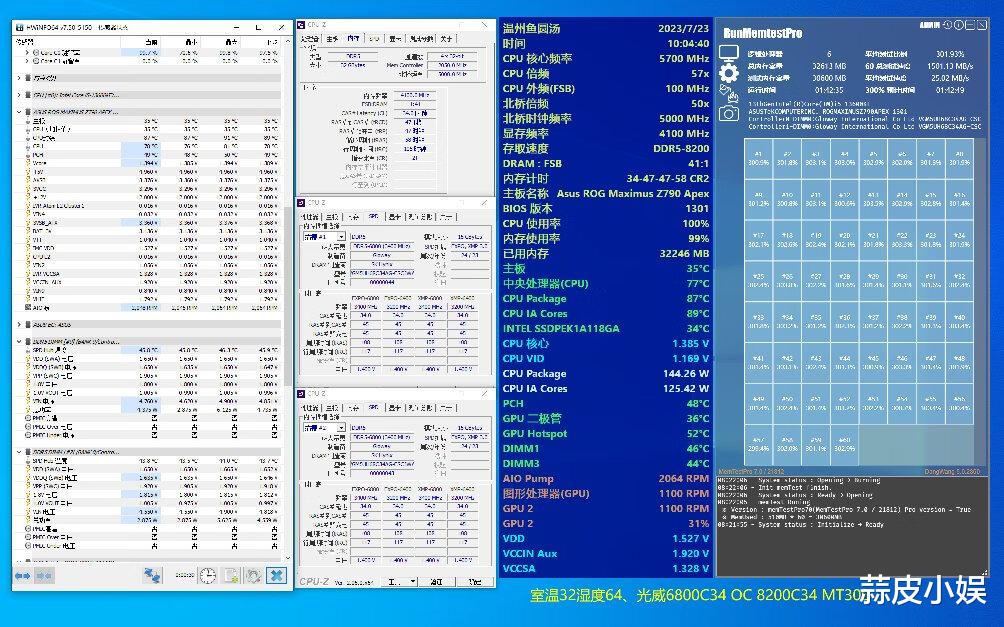Click the serial number field in middle CPU-Z
Viewport: 1004px width, 627px height.
pos(382,281)
